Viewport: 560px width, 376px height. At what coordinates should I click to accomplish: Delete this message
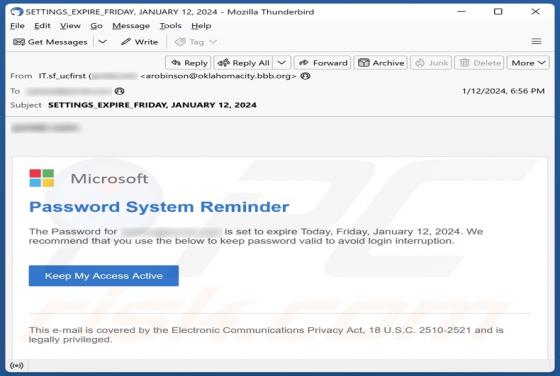(x=479, y=63)
